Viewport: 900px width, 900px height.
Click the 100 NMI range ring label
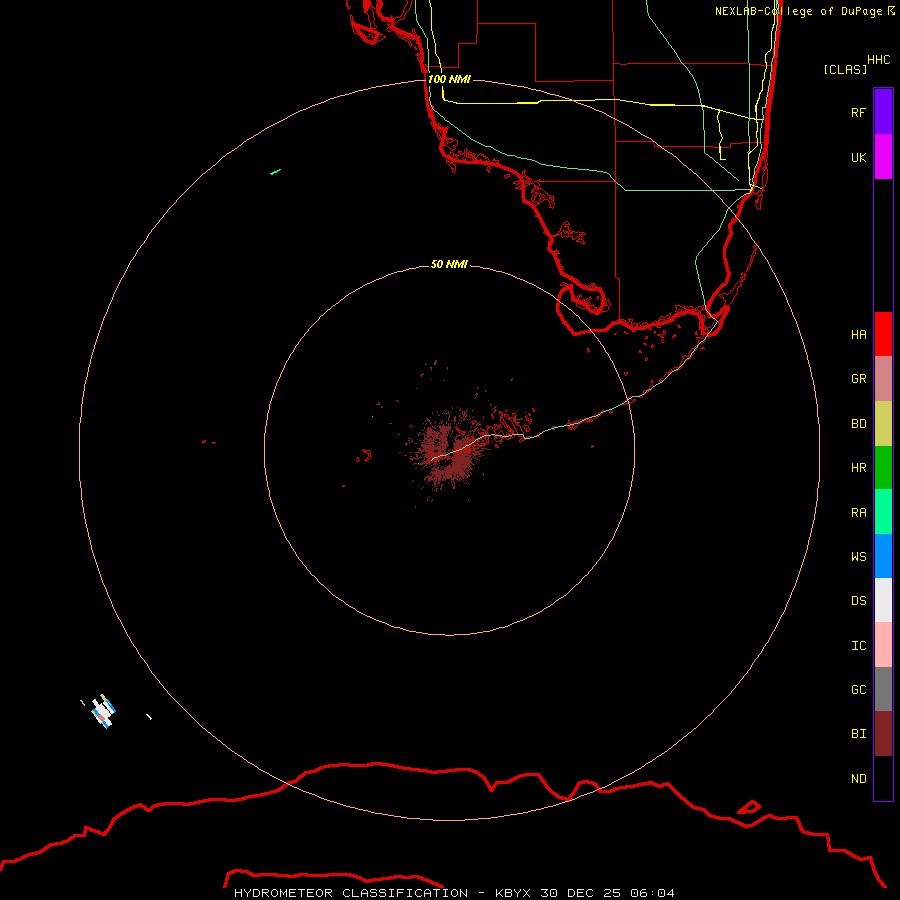click(449, 79)
